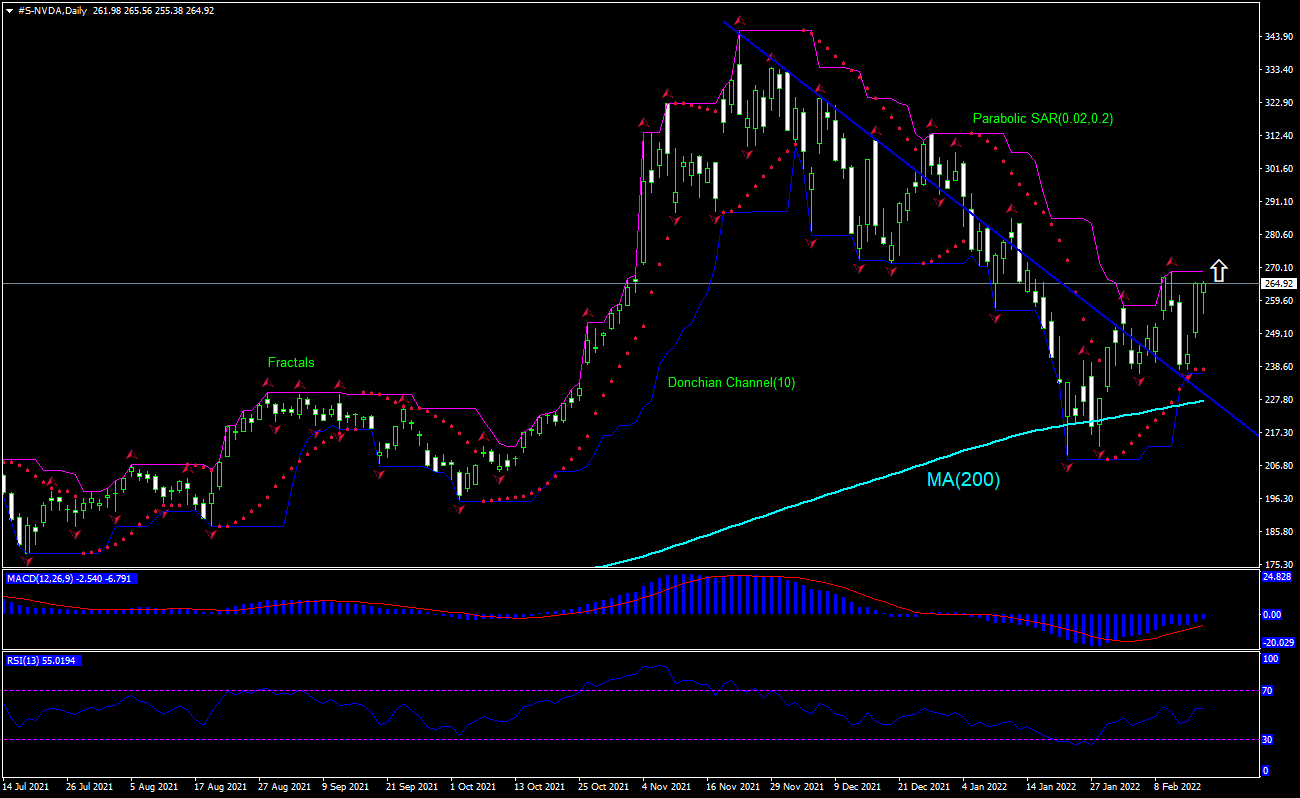The width and height of the screenshot is (1300, 798).
Task: Click the 16 Nov 2021 date label
Action: coord(733,787)
